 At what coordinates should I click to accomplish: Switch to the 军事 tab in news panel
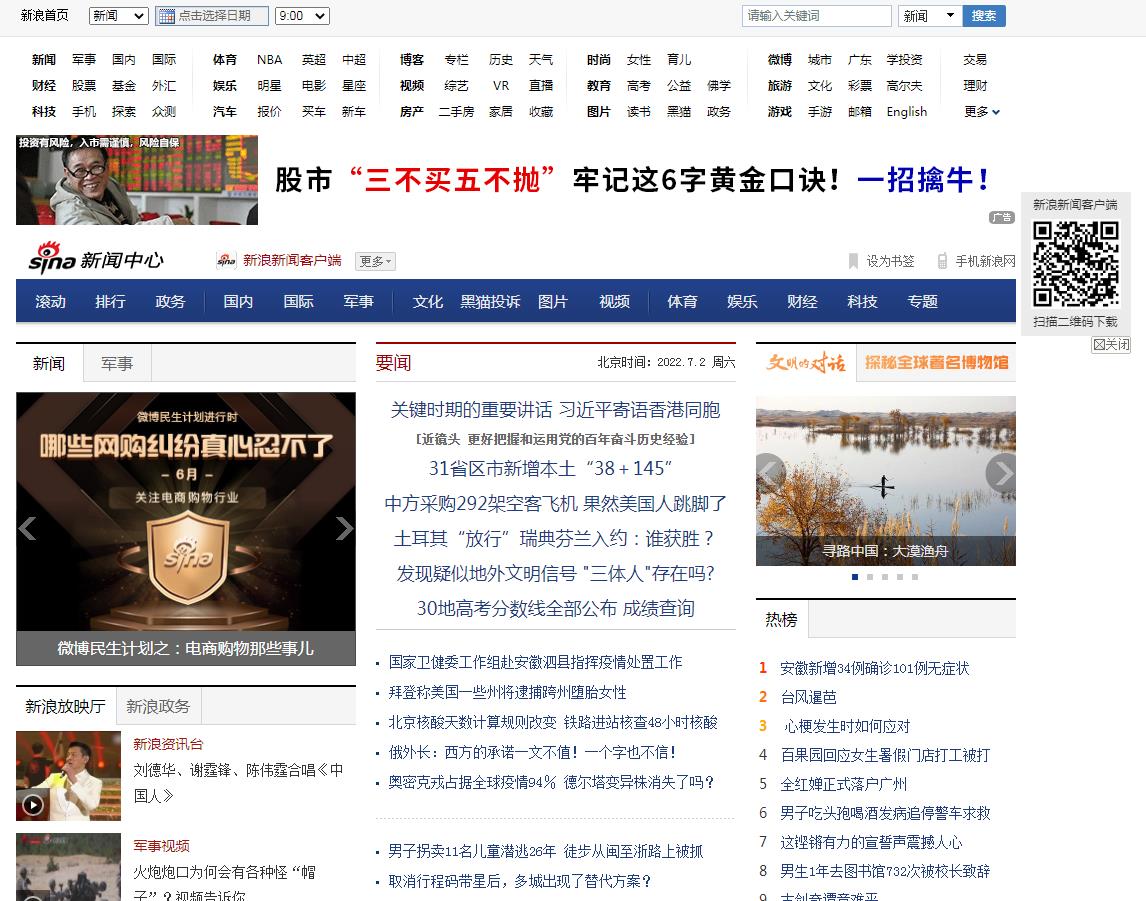(117, 363)
